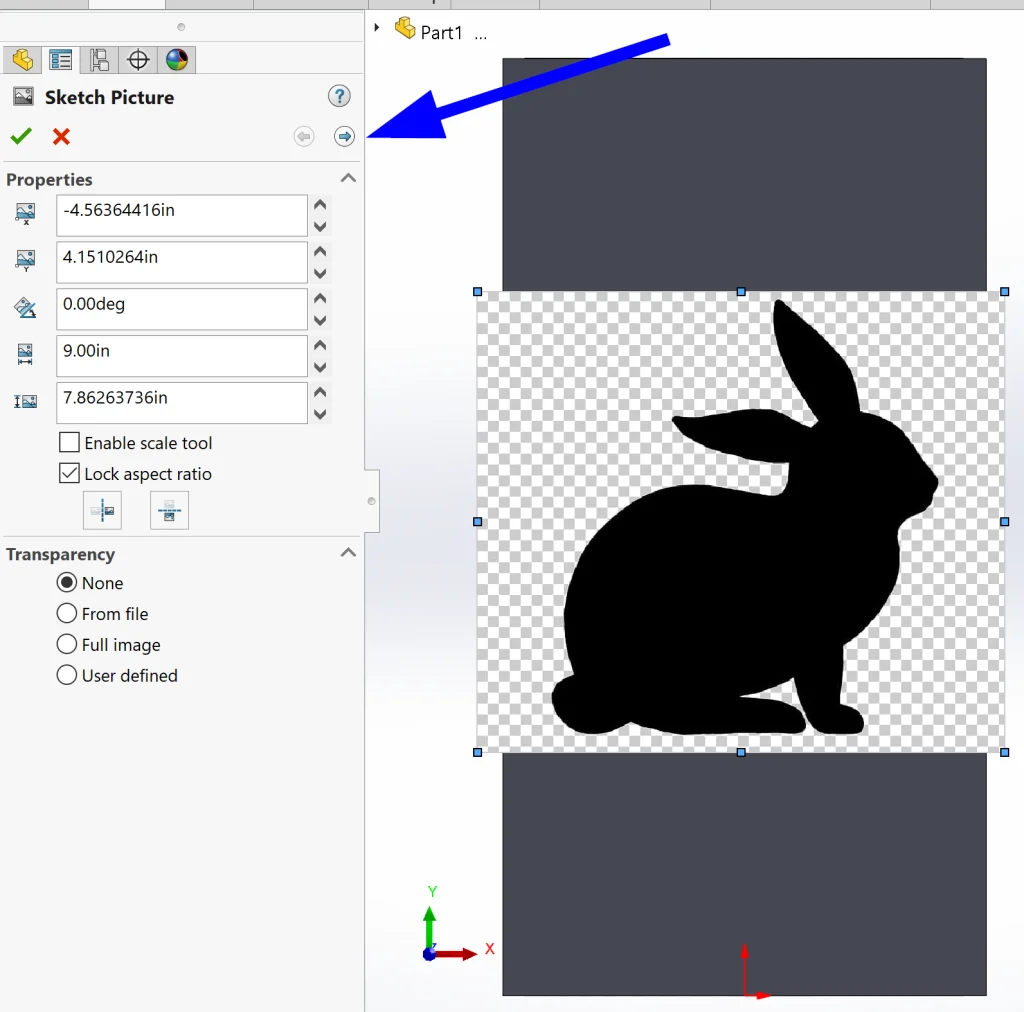Open Sketch Picture help question mark
This screenshot has height=1012, width=1024.
pyautogui.click(x=339, y=97)
